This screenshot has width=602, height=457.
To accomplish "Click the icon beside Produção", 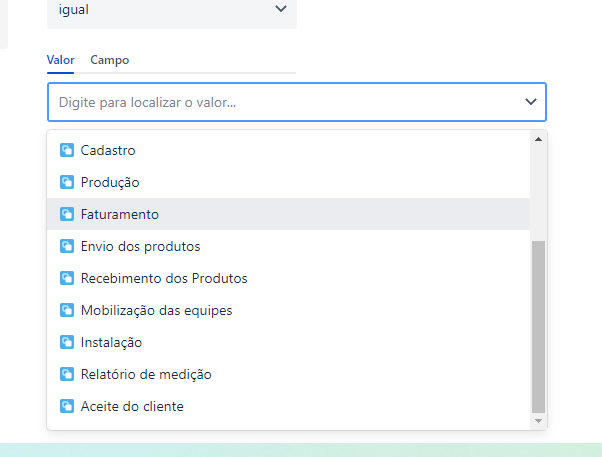I will [67, 182].
